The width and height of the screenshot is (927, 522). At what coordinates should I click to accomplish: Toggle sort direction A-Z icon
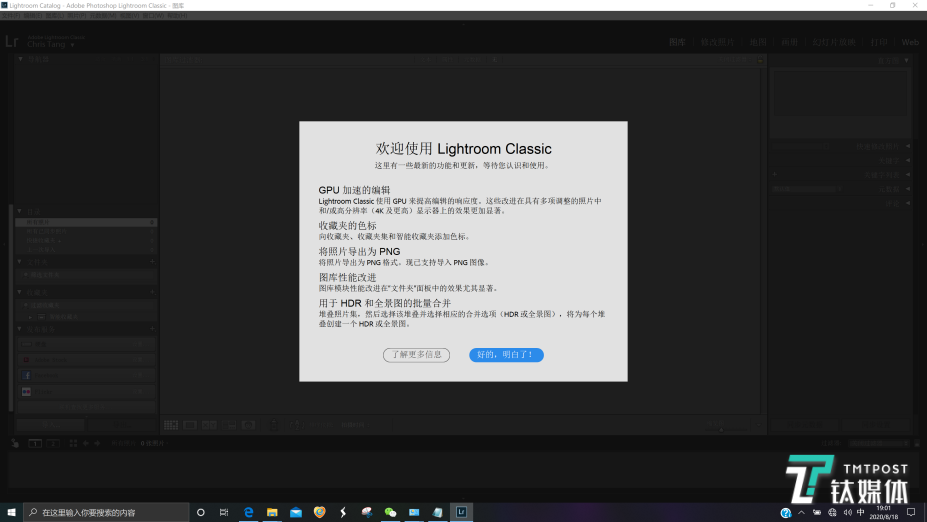pos(296,424)
